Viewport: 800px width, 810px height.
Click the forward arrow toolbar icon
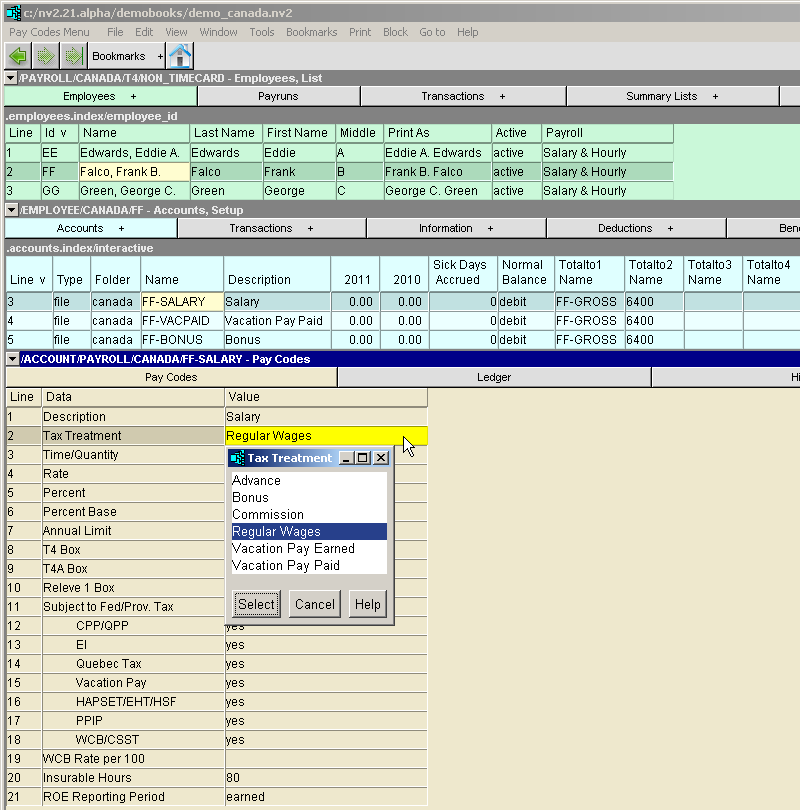pyautogui.click(x=45, y=57)
